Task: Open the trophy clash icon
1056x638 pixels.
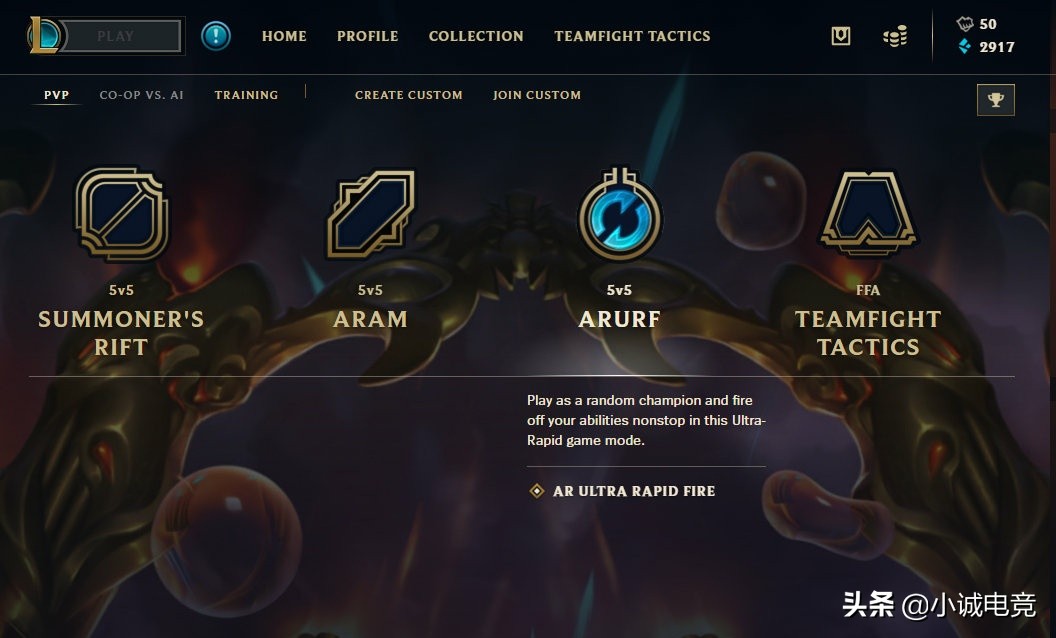Action: [x=995, y=100]
